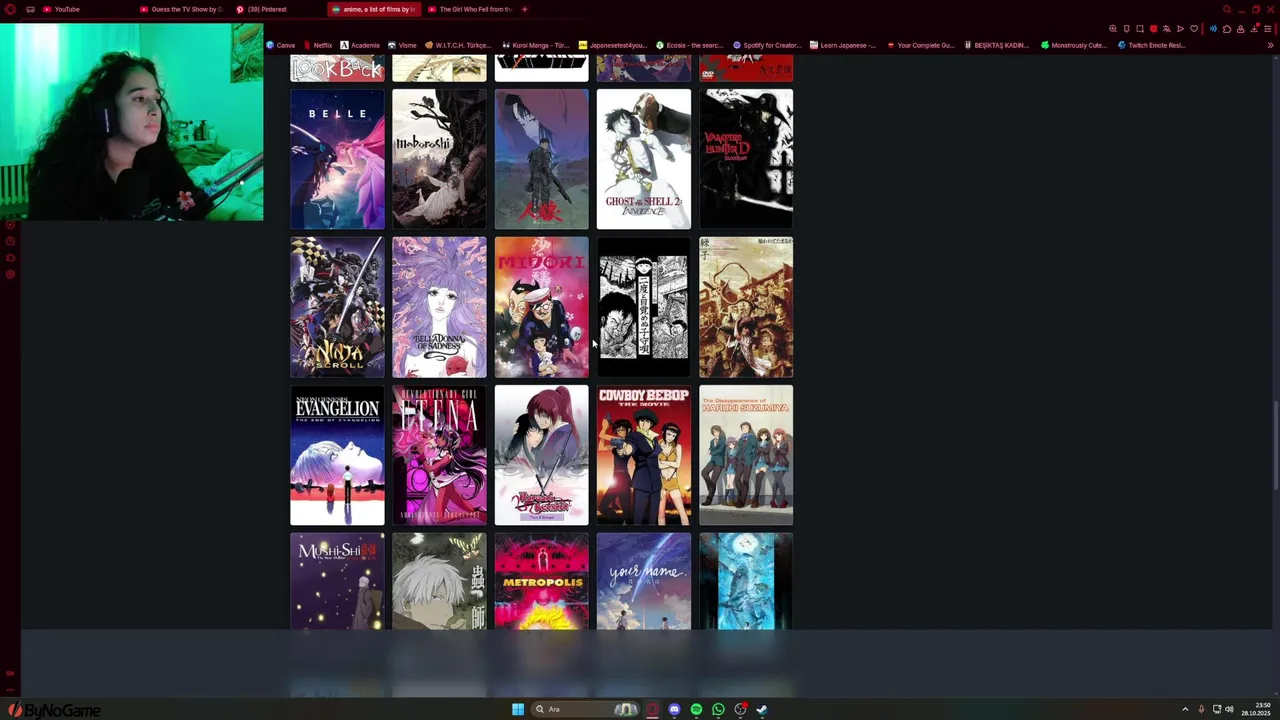Open the Monstrously Cute bookmark

(1074, 45)
